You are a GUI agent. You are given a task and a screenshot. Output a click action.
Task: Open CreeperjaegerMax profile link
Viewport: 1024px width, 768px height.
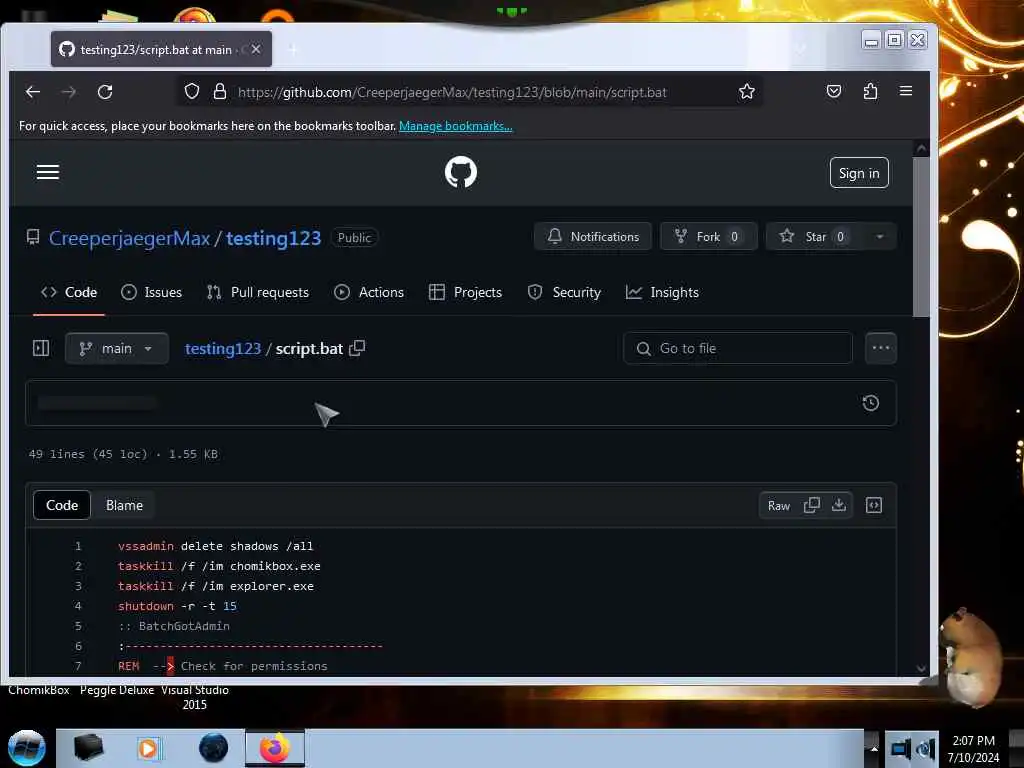pyautogui.click(x=129, y=238)
